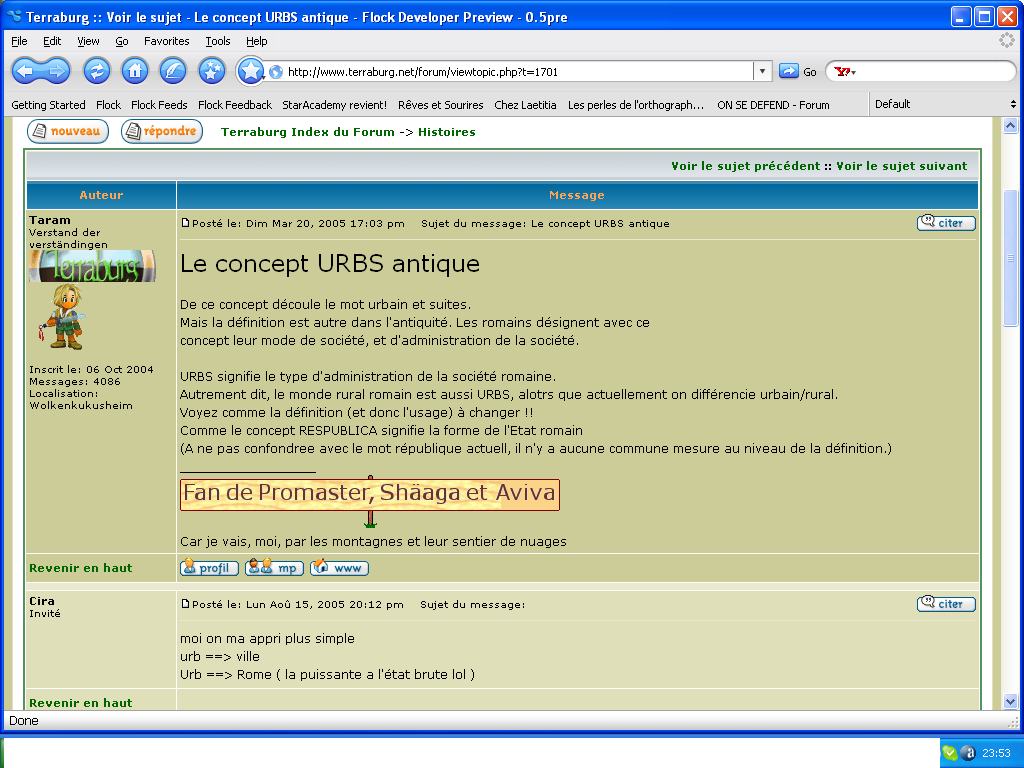Open Flock Feedback bookmark
This screenshot has height=768, width=1024.
point(234,105)
